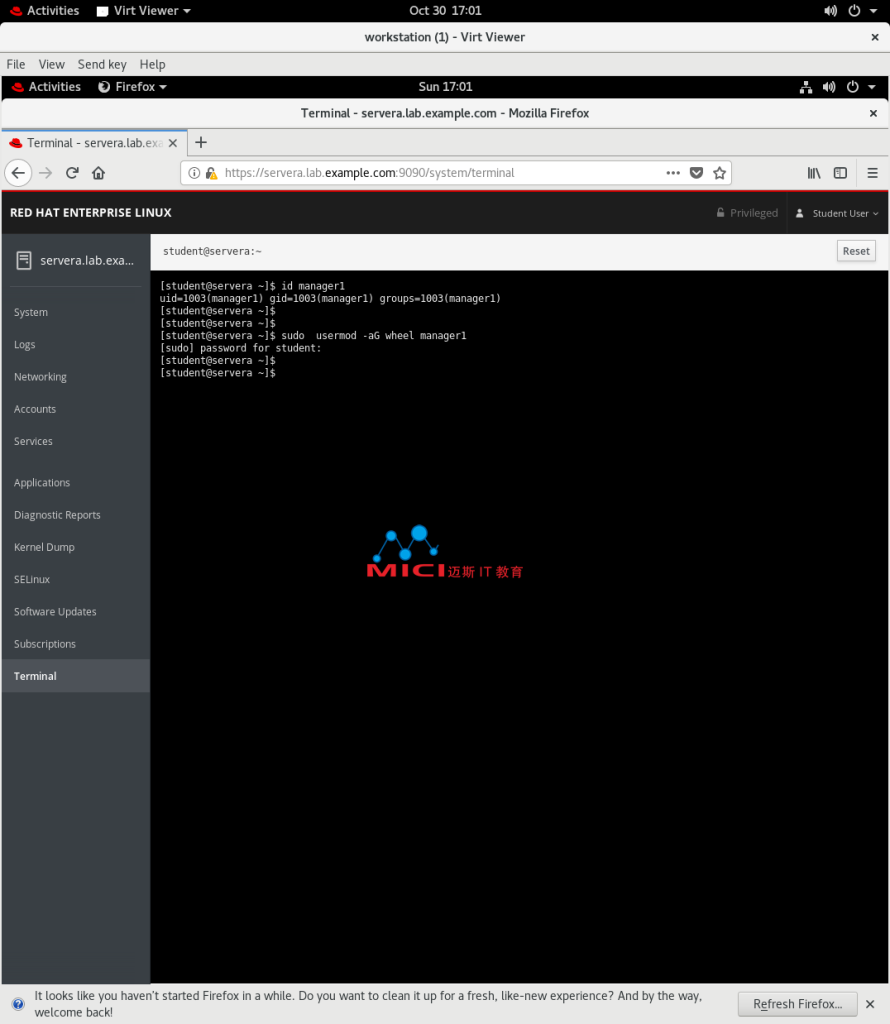Open Services in sidebar
The width and height of the screenshot is (890, 1024).
click(x=76, y=441)
